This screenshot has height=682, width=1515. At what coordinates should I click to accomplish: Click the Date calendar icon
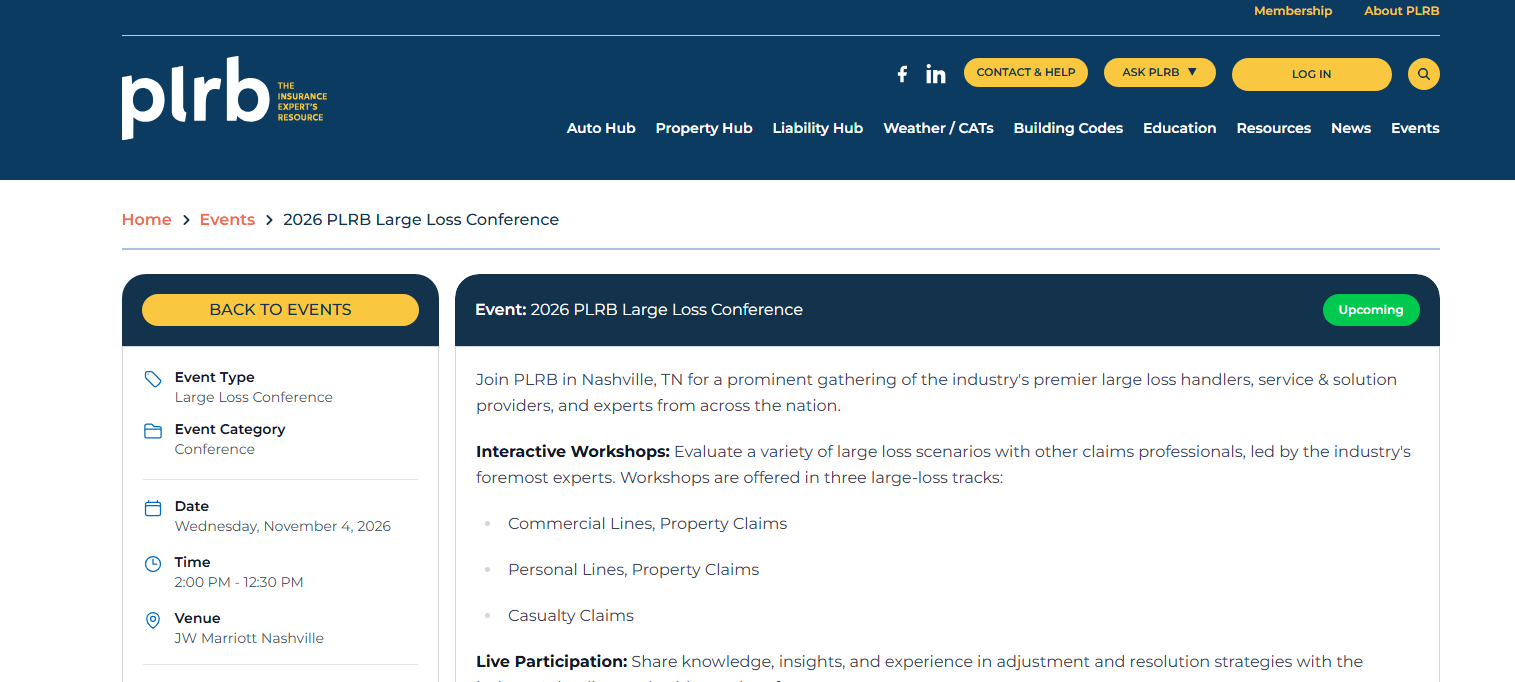[x=153, y=508]
